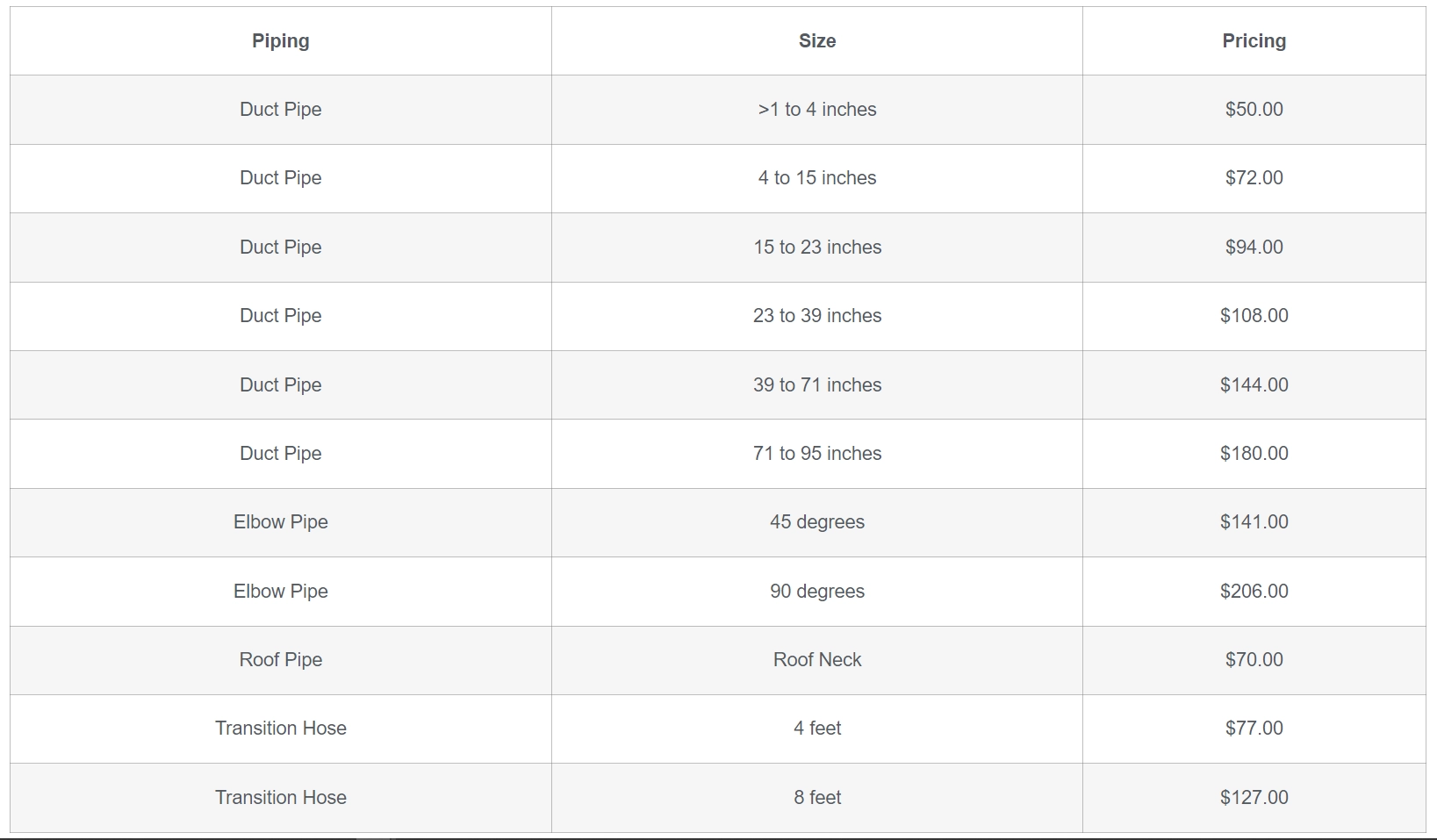
Task: Select the '15 to 23 inches' cell
Action: click(x=816, y=248)
